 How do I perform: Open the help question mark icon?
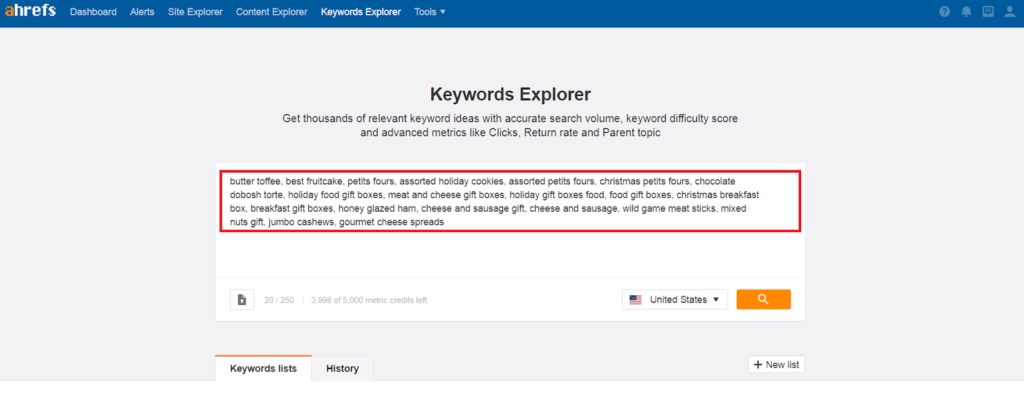944,12
